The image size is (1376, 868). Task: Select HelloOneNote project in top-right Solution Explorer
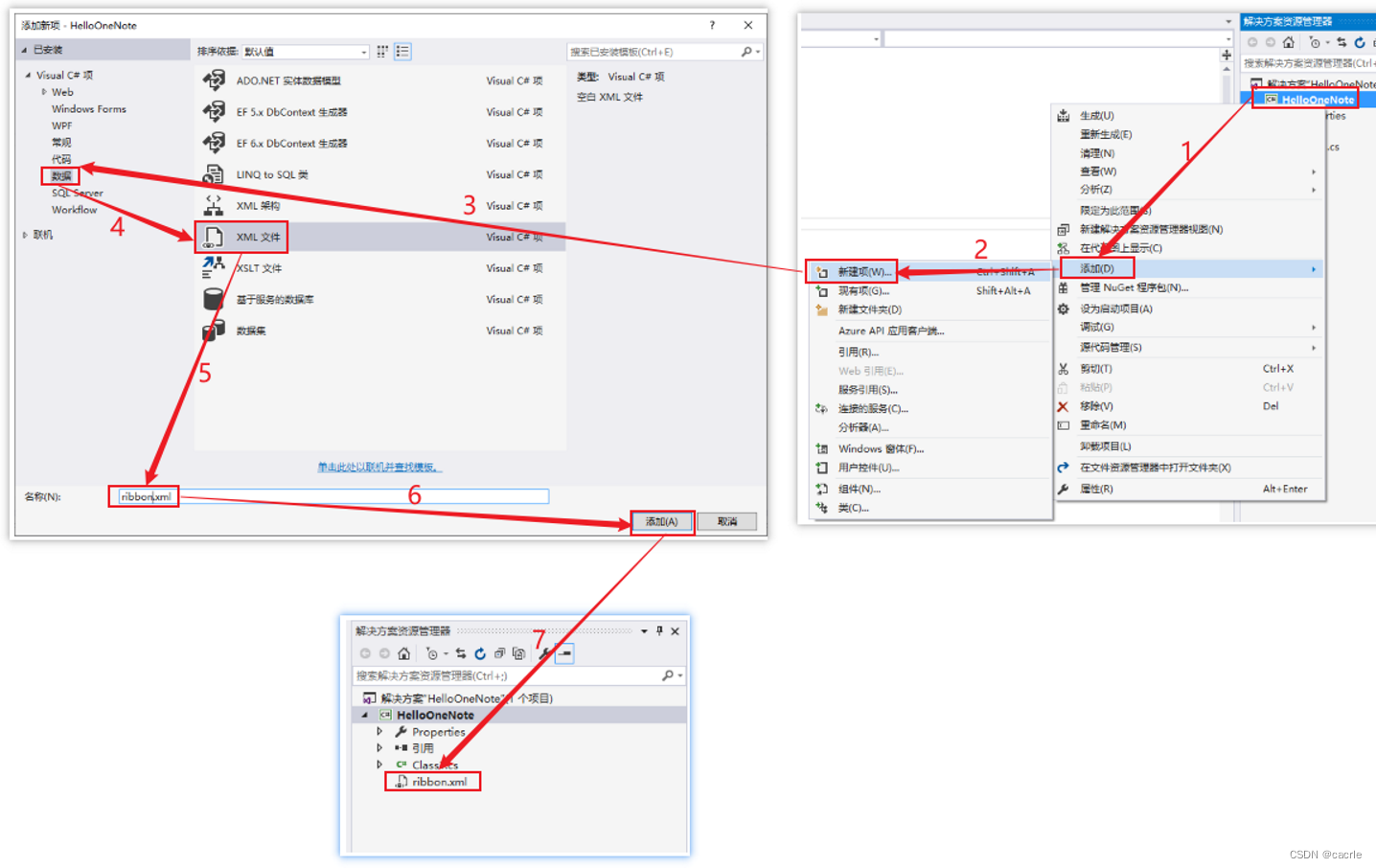(x=1318, y=100)
